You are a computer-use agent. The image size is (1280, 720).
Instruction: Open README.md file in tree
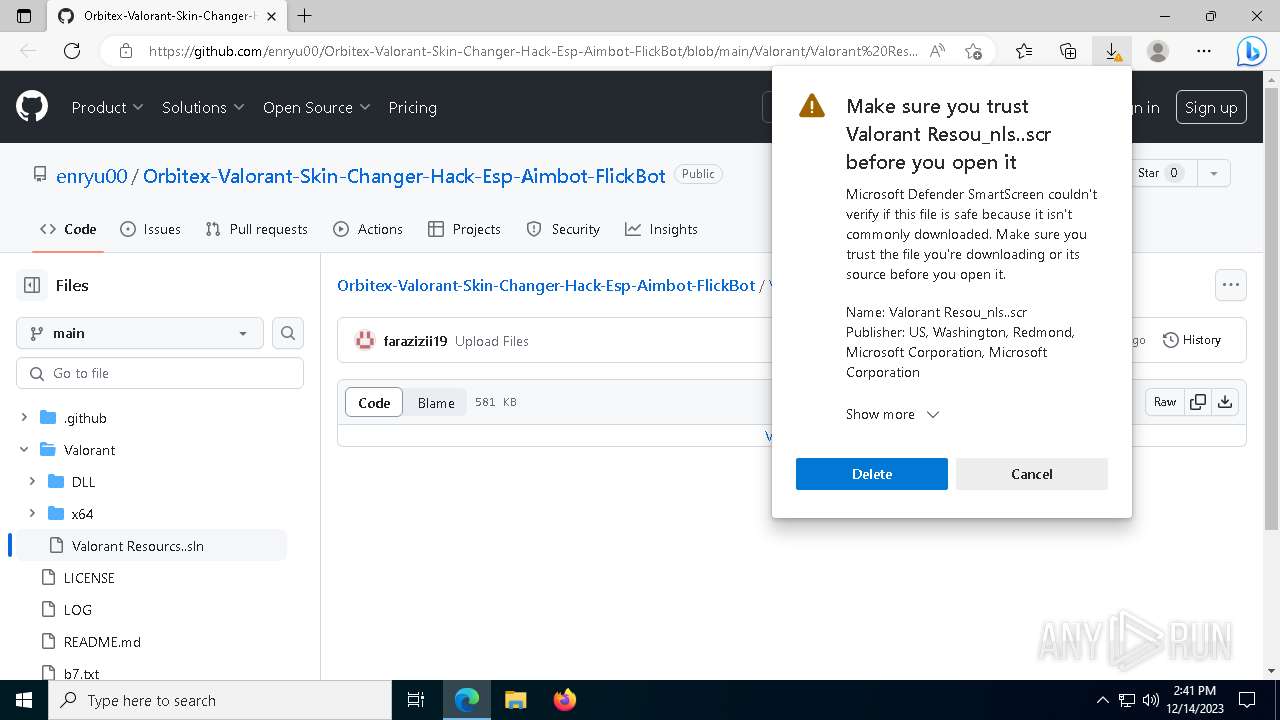tap(102, 642)
